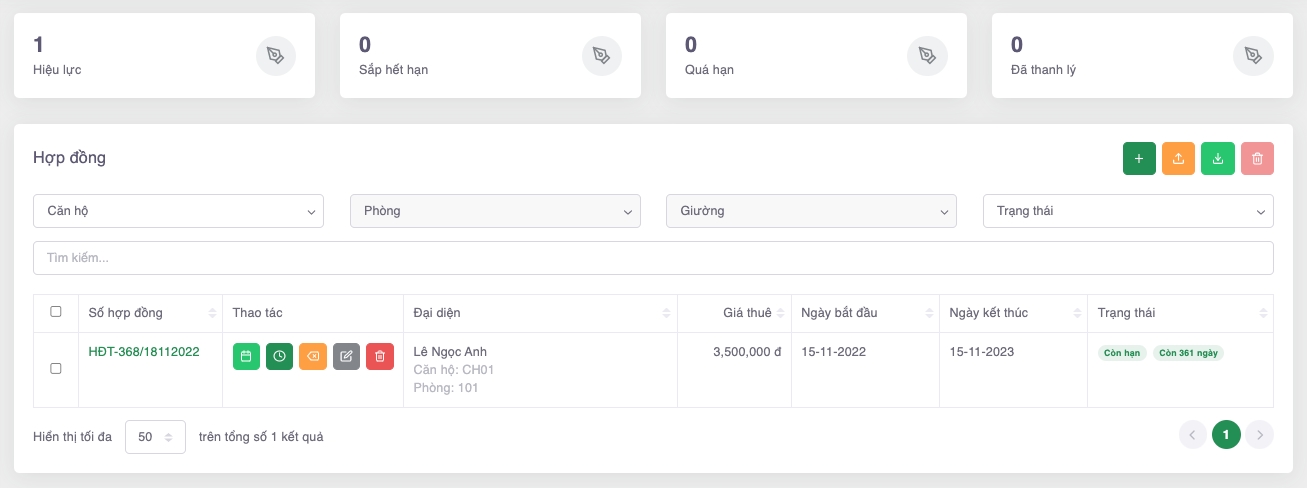Viewport: 1307px width, 488px height.
Task: Tick the select-all checkbox in the table header
Action: coord(56,312)
